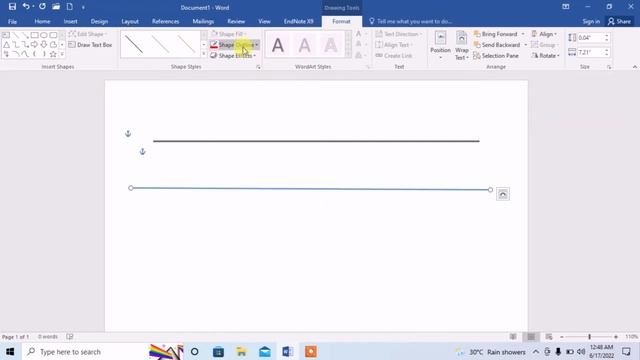Open the File tab

tap(13, 21)
